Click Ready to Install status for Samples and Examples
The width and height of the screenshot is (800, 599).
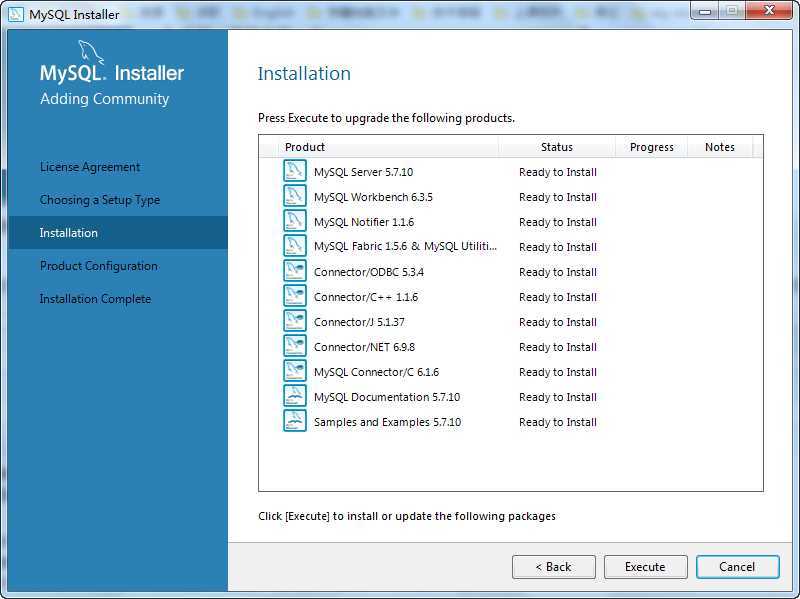558,422
